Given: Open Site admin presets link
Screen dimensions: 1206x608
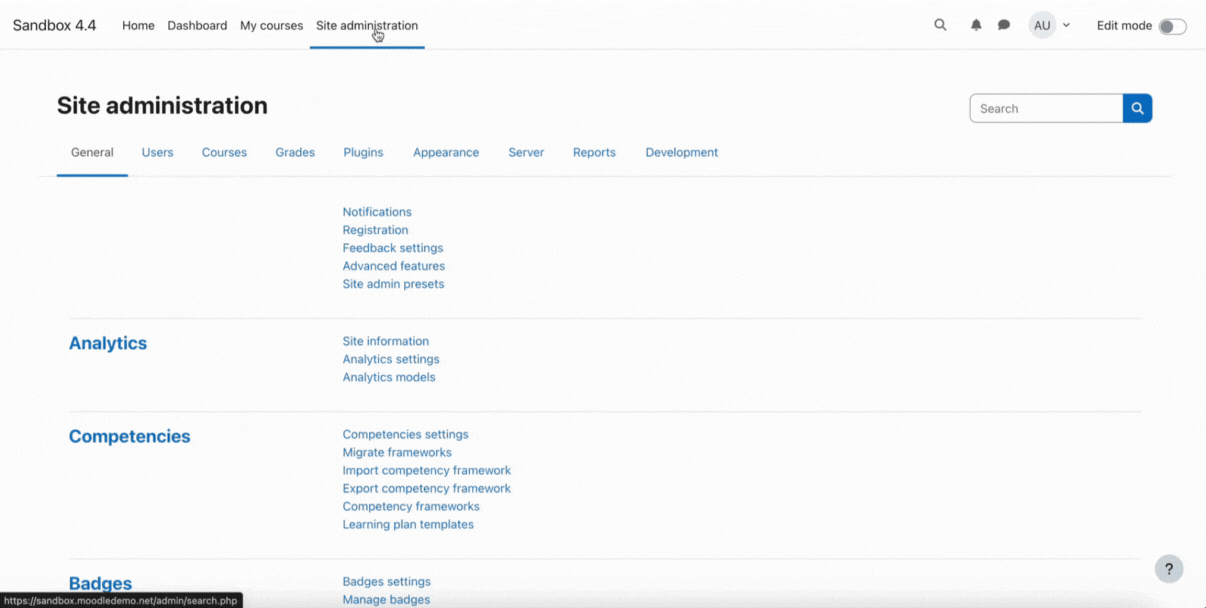Looking at the screenshot, I should point(393,284).
